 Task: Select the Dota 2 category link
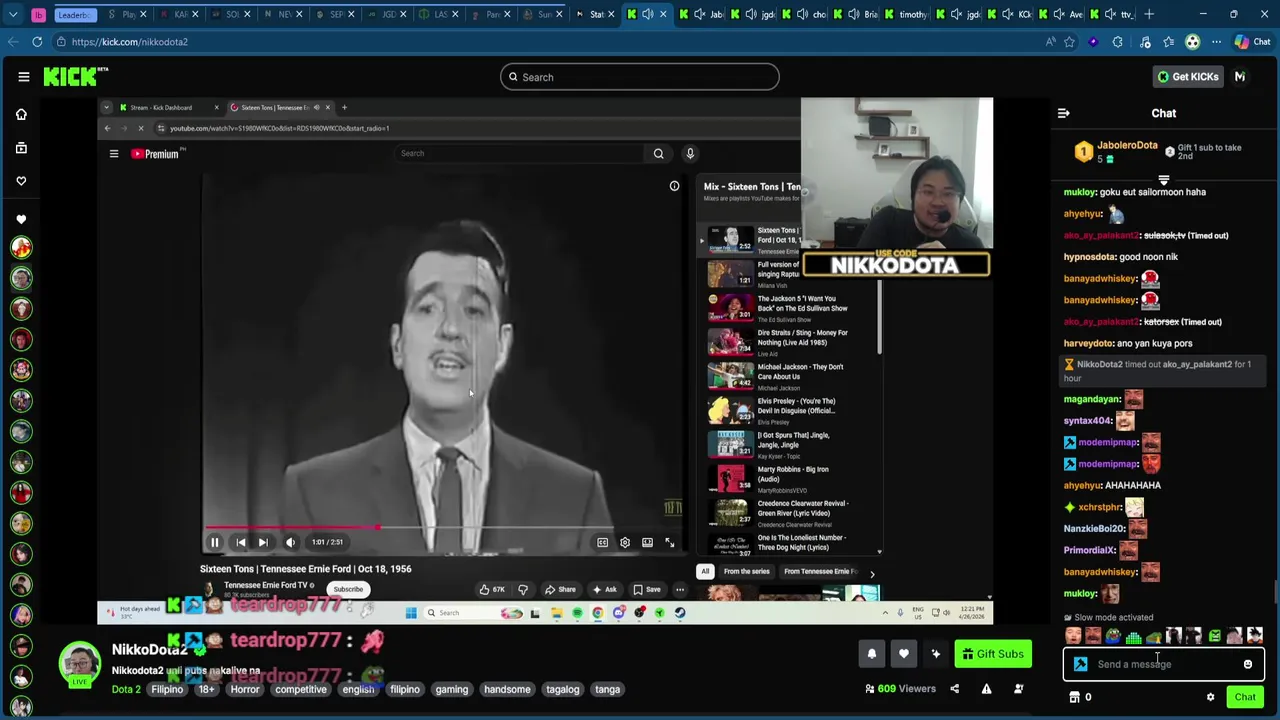coord(126,689)
